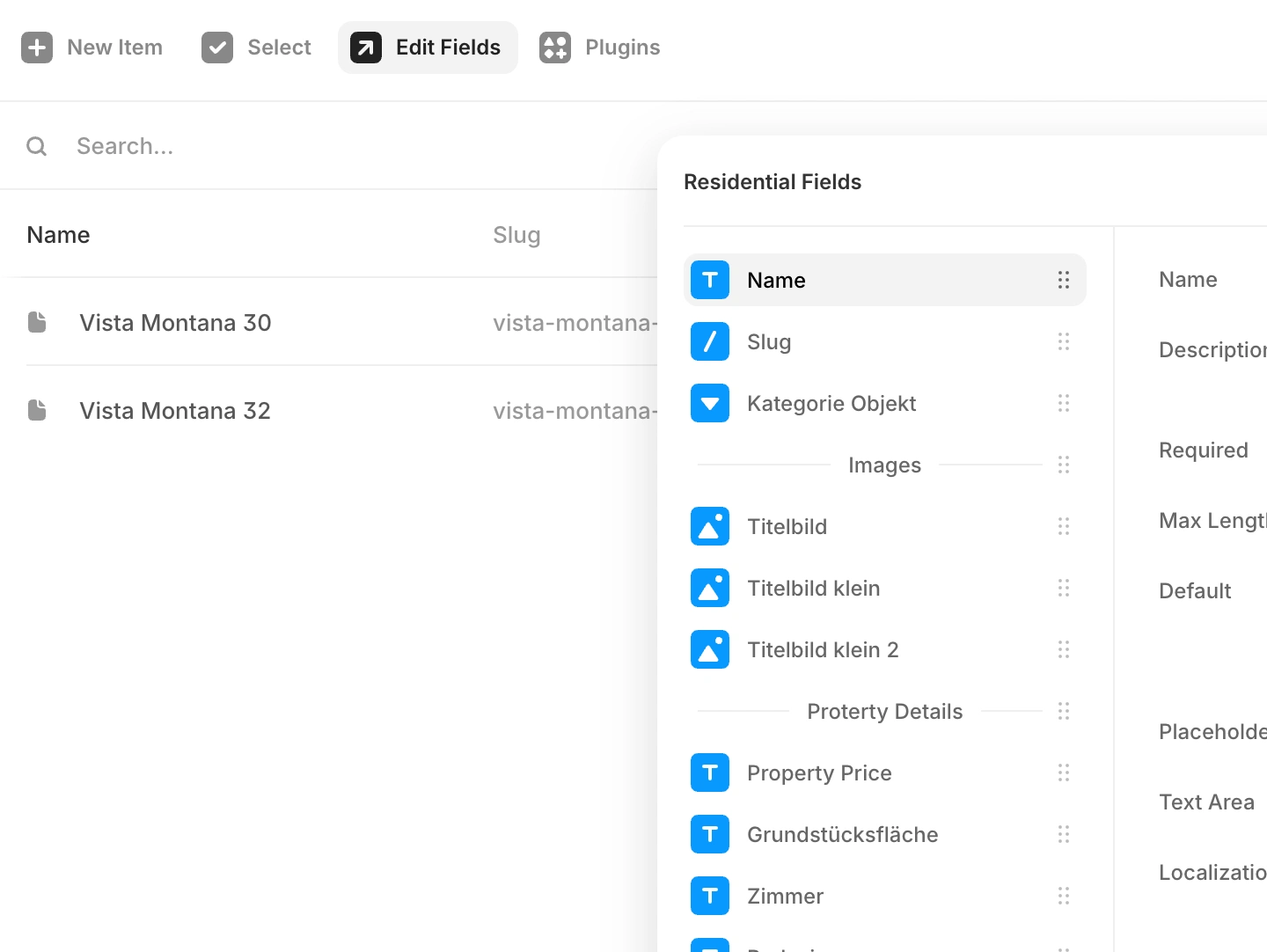Select the Grundstücksfläche field

(x=842, y=834)
